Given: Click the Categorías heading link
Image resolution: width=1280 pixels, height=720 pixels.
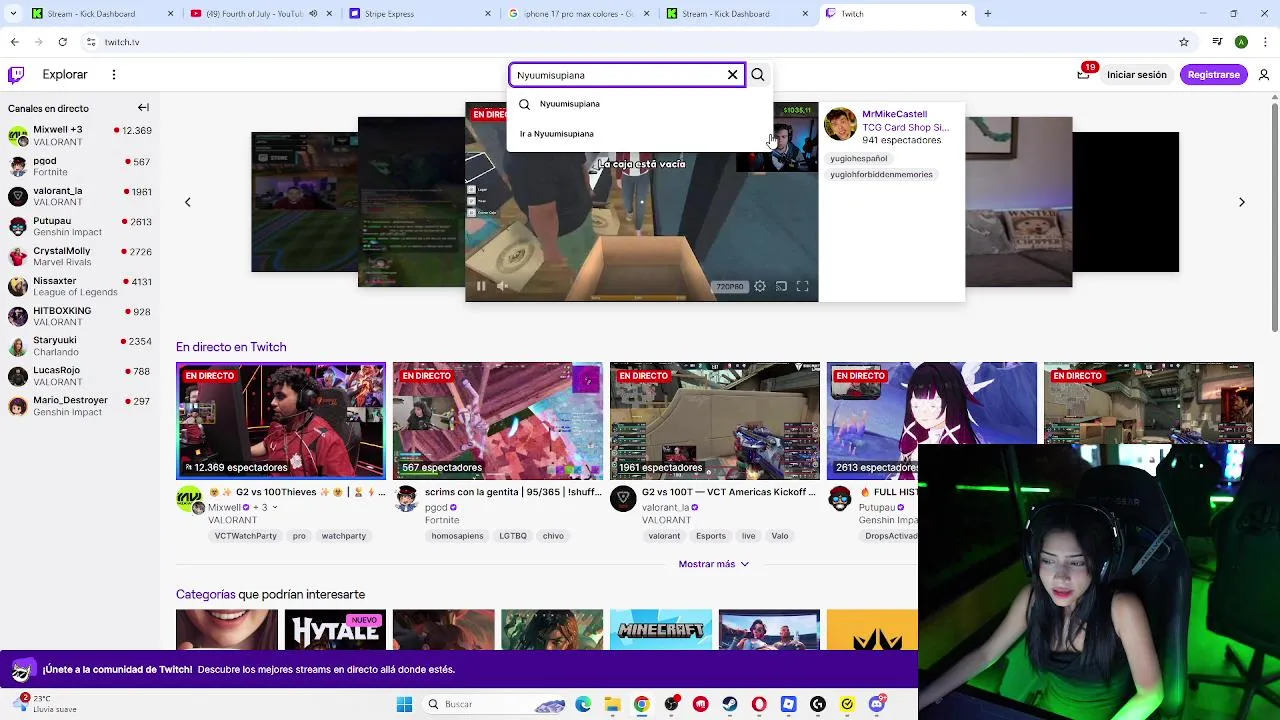Looking at the screenshot, I should (206, 594).
